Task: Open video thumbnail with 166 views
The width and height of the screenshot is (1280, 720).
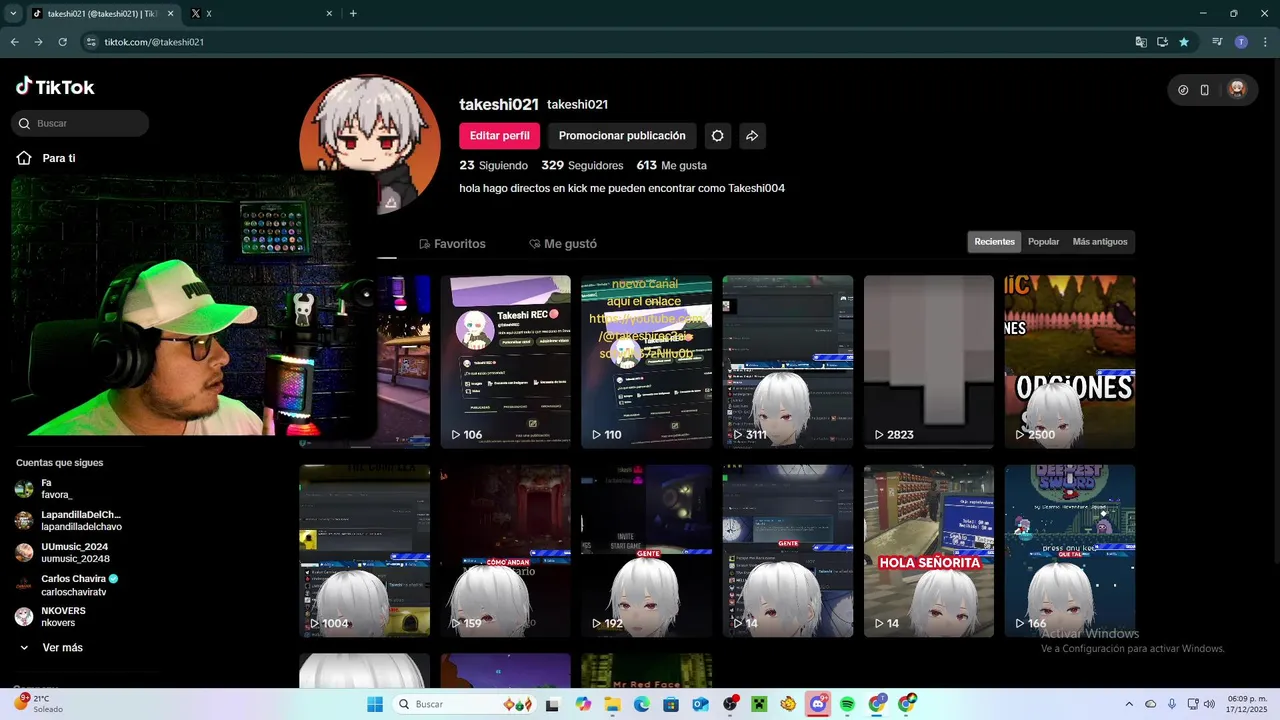Action: [x=1070, y=551]
